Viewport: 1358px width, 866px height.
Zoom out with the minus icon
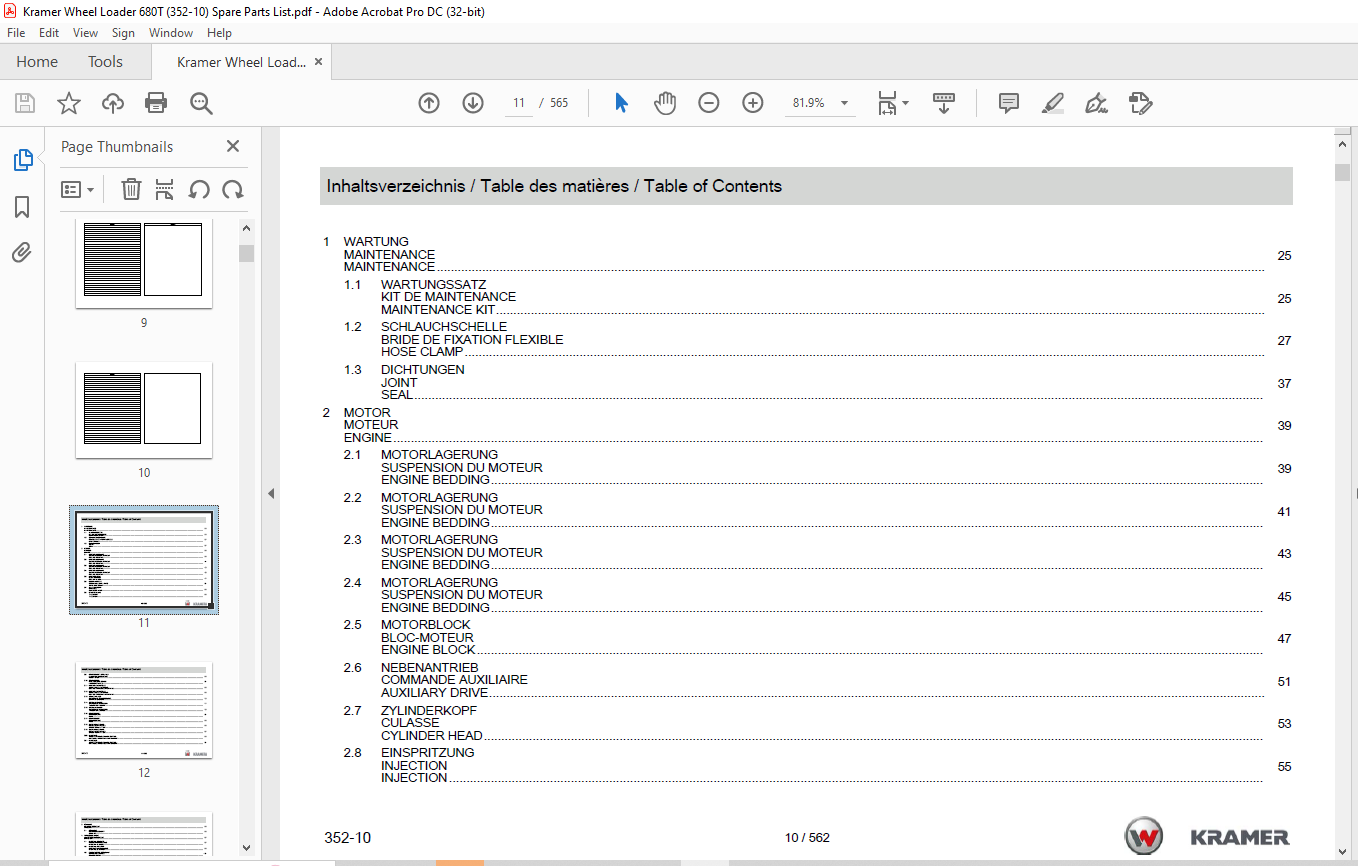pyautogui.click(x=709, y=103)
